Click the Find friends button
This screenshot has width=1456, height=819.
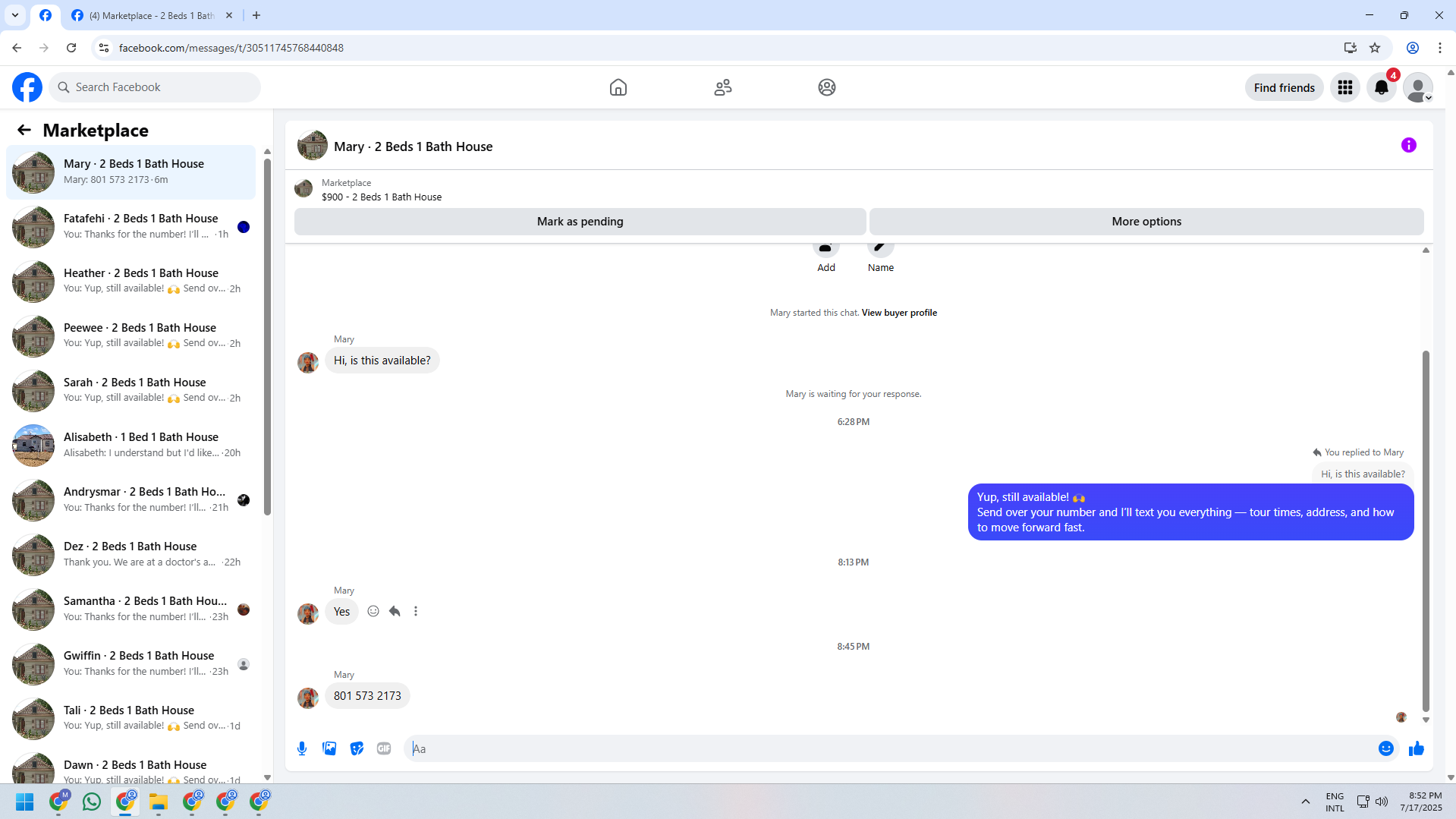pyautogui.click(x=1285, y=87)
